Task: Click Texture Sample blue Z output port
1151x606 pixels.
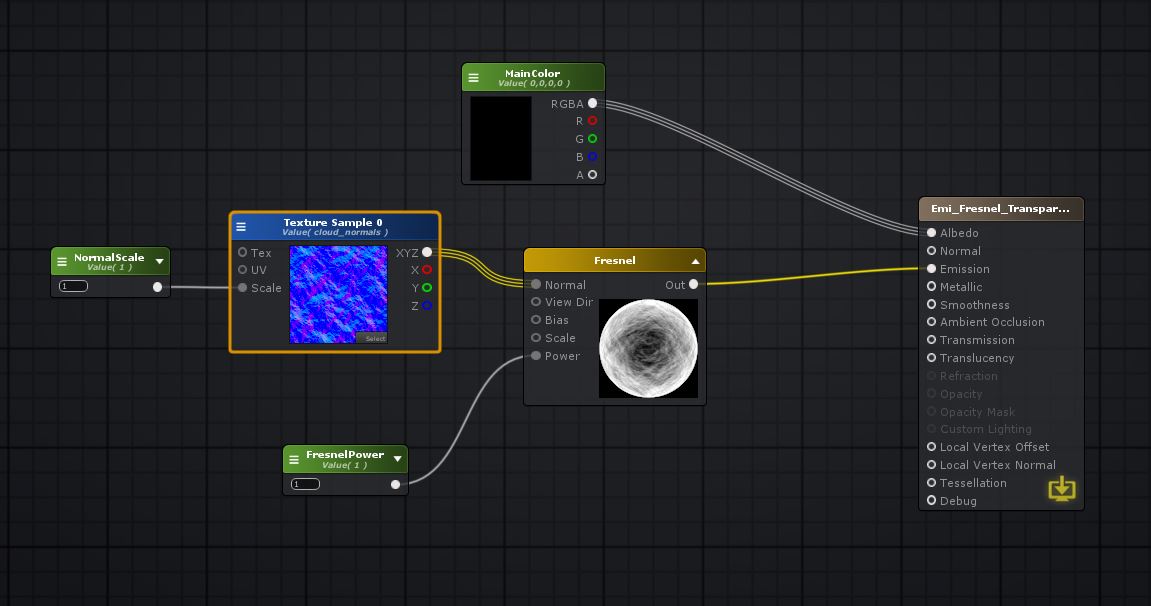Action: coord(426,306)
